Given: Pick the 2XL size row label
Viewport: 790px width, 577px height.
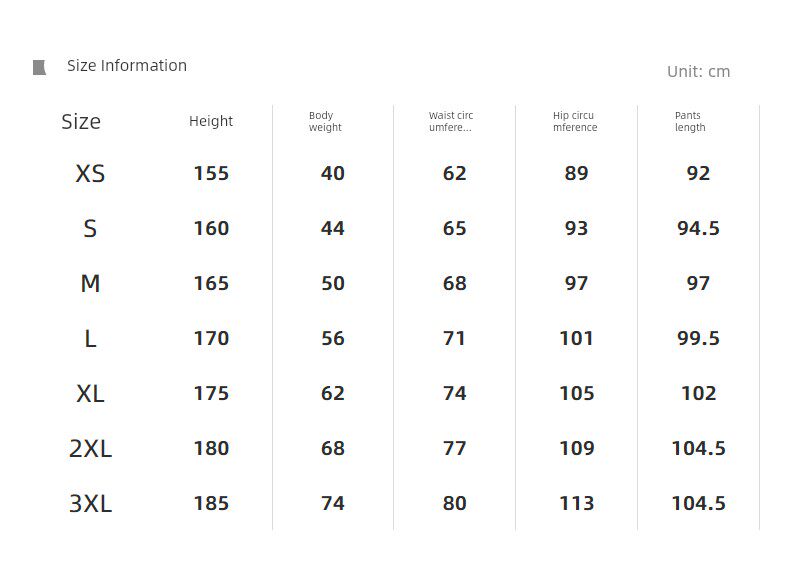Looking at the screenshot, I should point(90,449).
